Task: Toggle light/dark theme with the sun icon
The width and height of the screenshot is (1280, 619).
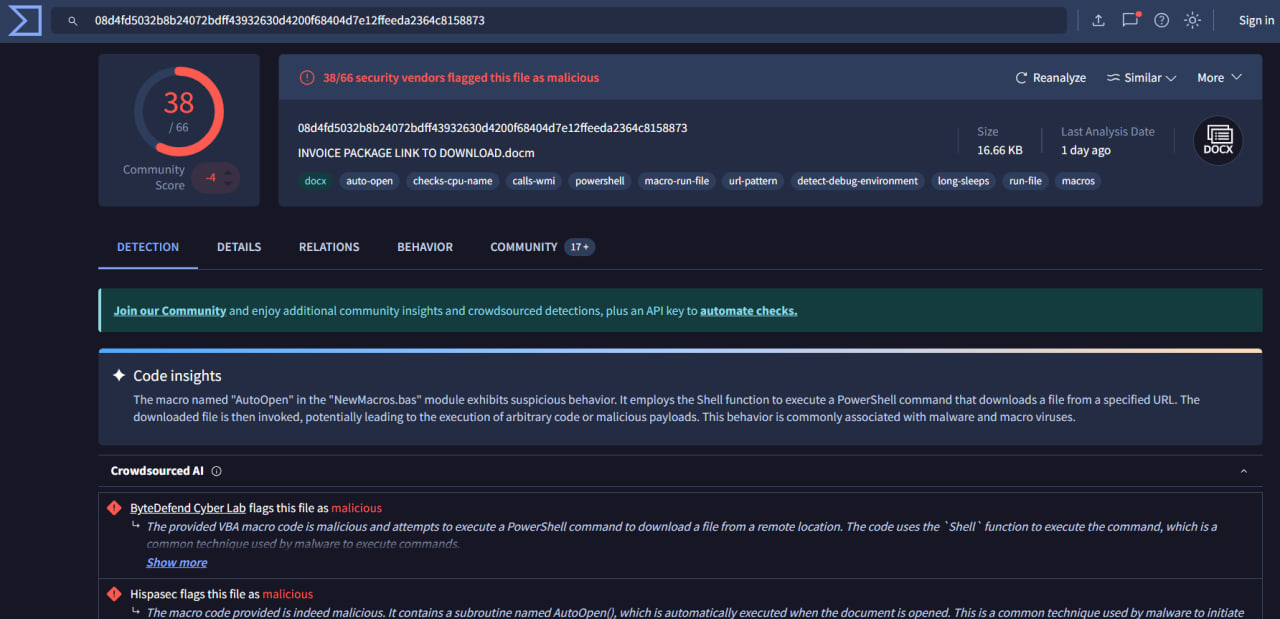Action: 1192,19
